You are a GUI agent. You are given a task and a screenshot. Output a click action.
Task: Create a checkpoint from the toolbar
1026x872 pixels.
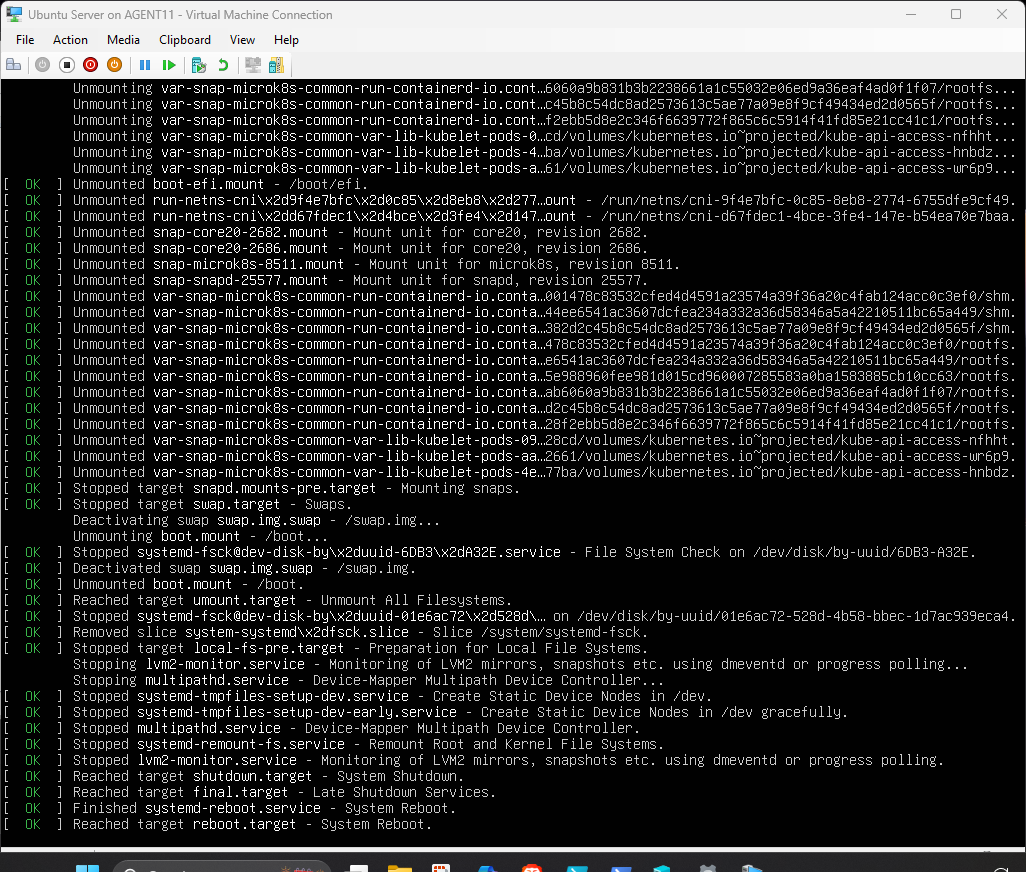coord(199,65)
